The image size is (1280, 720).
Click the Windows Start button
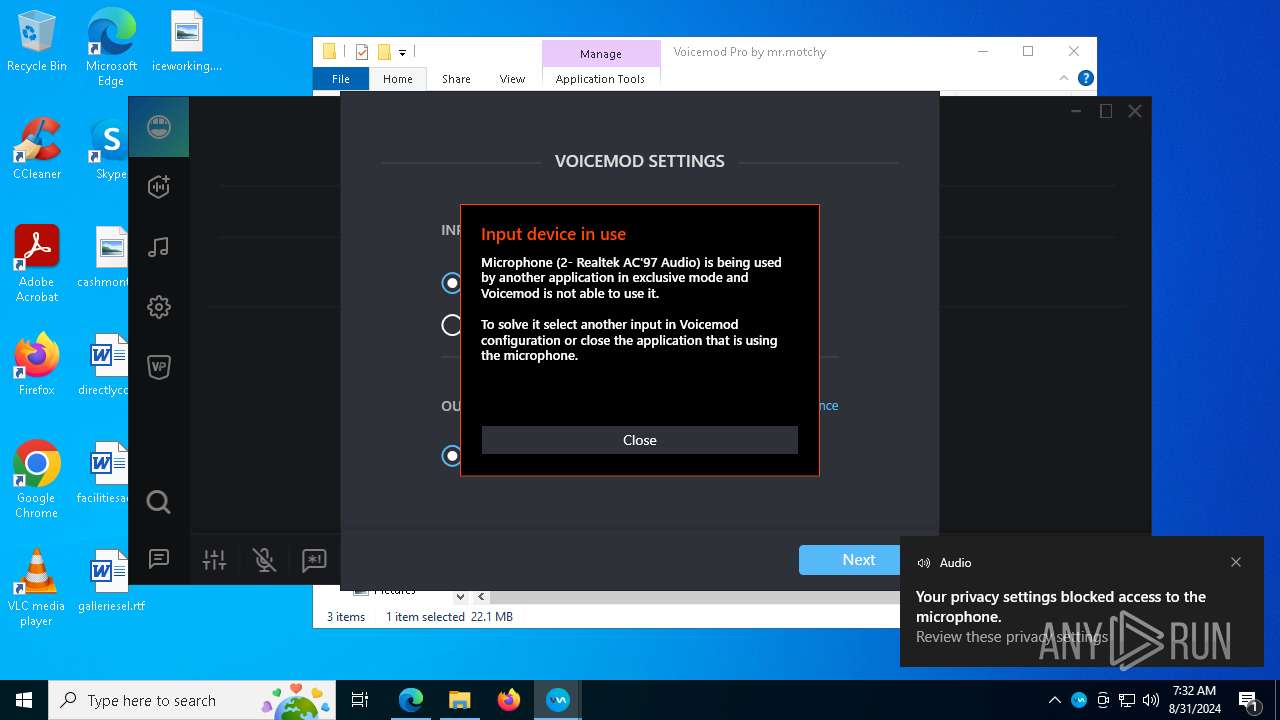pyautogui.click(x=24, y=700)
